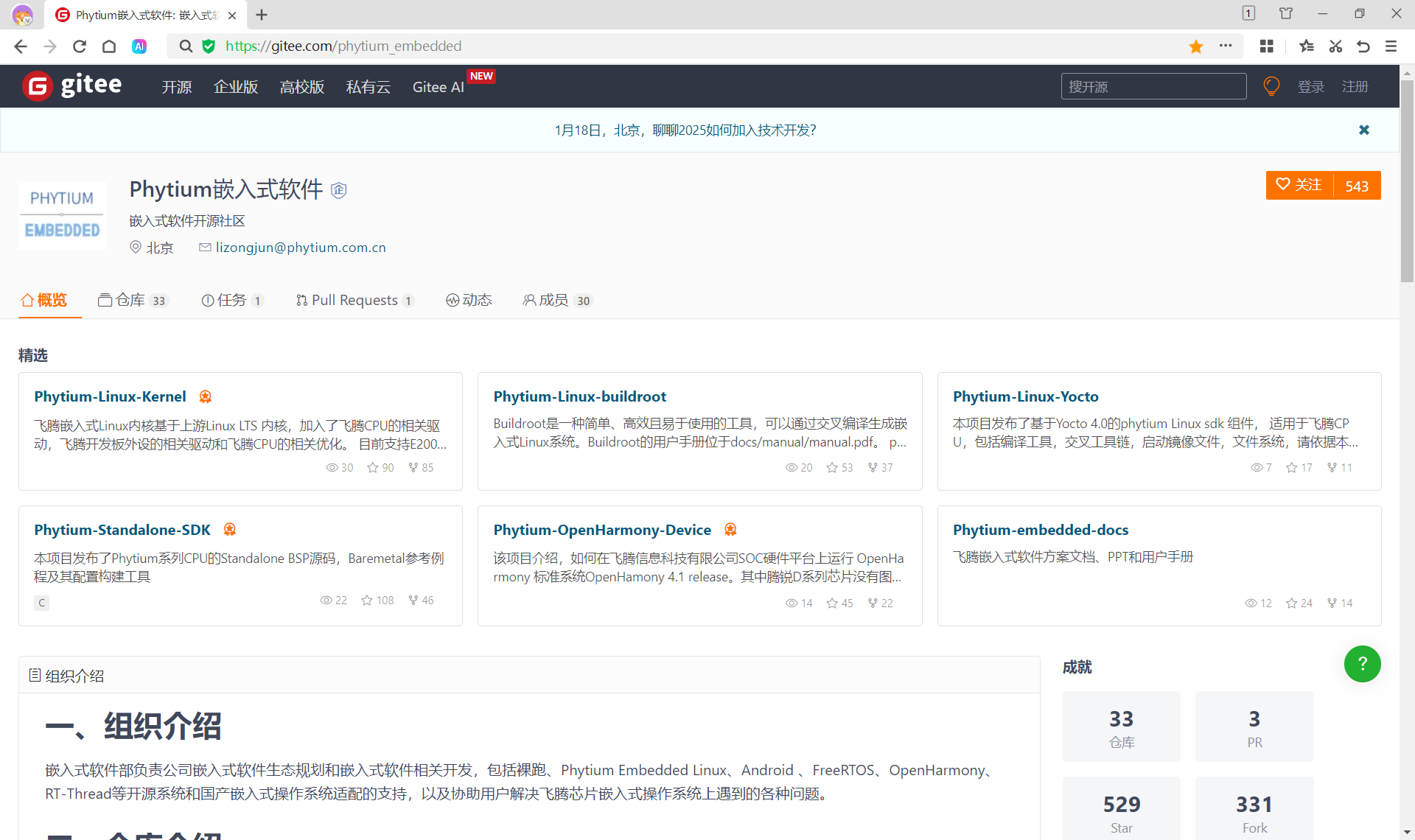Click the Gitee logo in header

click(71, 86)
